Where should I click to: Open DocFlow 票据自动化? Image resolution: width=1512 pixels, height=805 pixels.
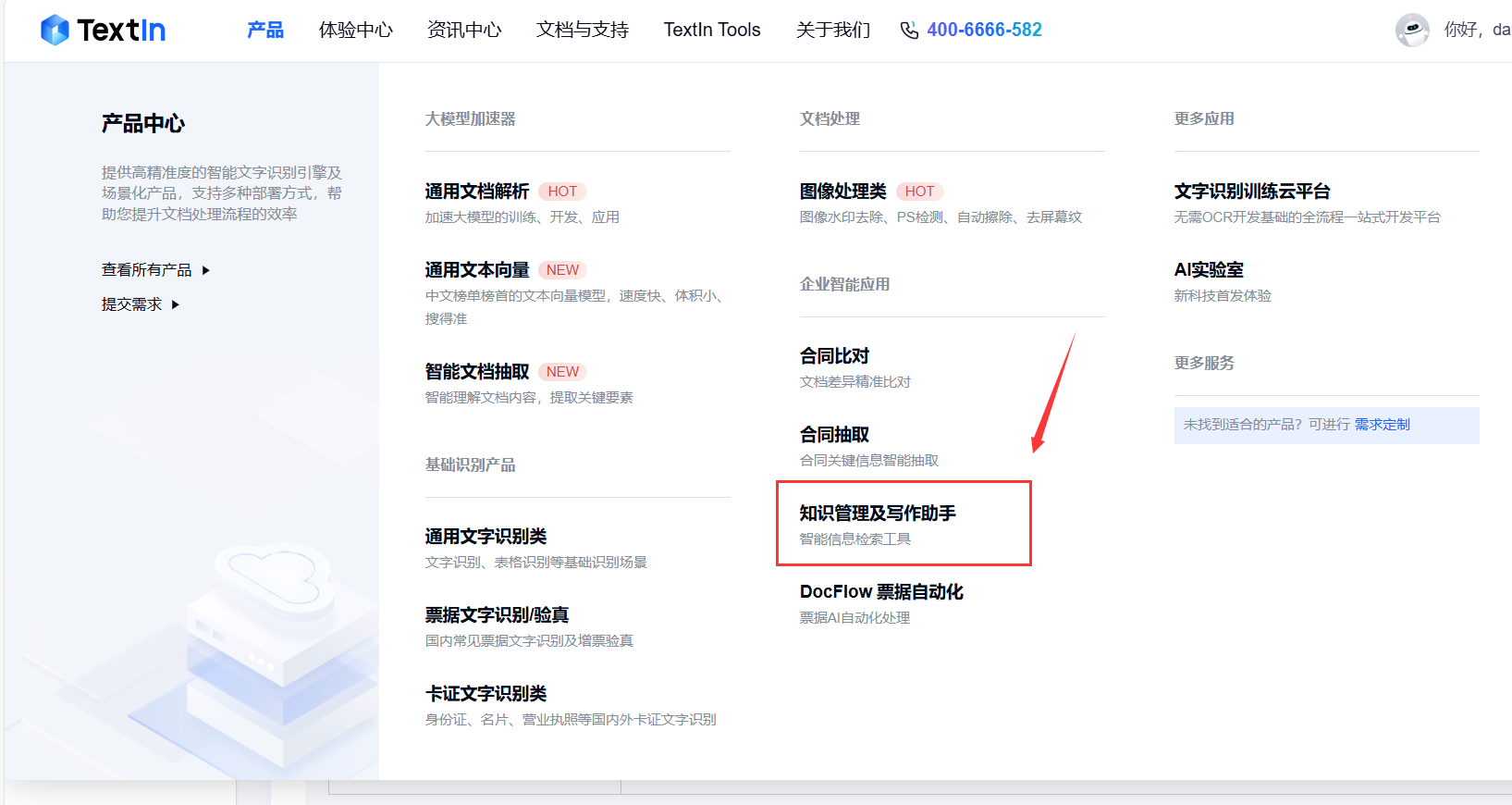pyautogui.click(x=881, y=592)
